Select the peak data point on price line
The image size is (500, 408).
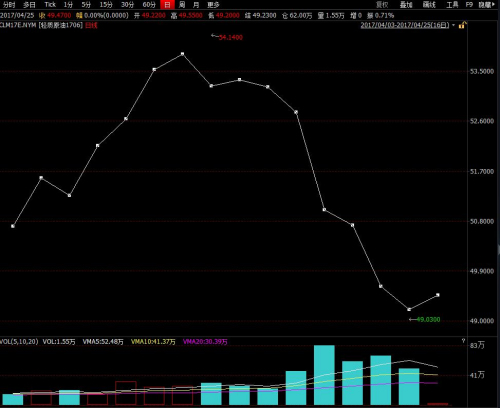click(x=182, y=54)
